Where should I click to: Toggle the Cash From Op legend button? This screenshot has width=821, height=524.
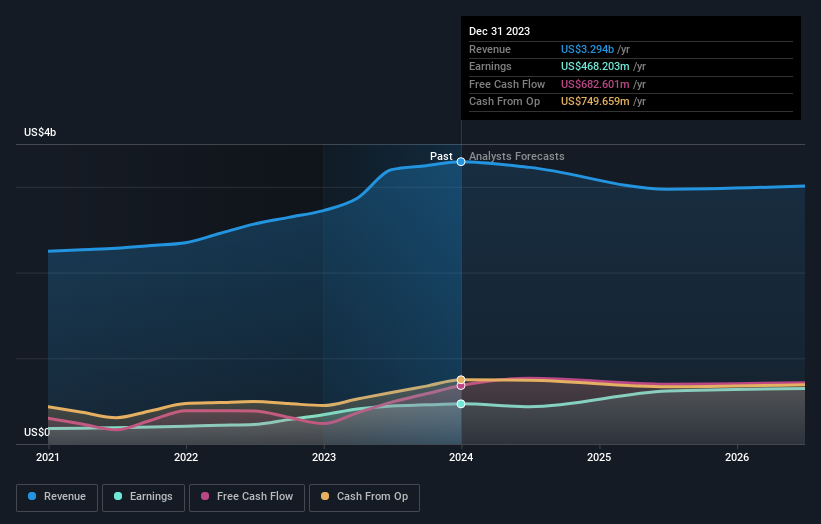click(x=364, y=497)
